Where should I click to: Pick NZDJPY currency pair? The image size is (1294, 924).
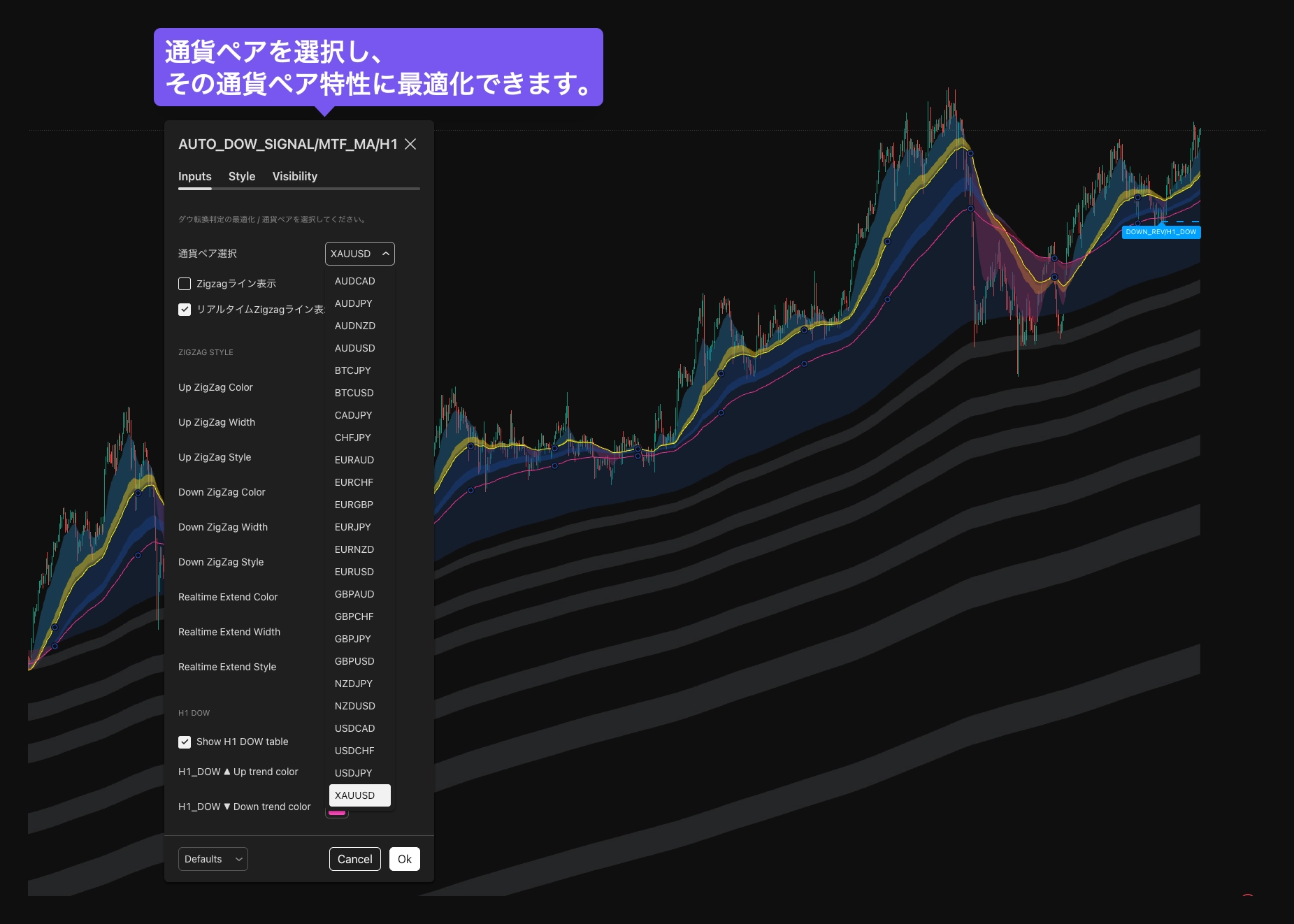360,684
